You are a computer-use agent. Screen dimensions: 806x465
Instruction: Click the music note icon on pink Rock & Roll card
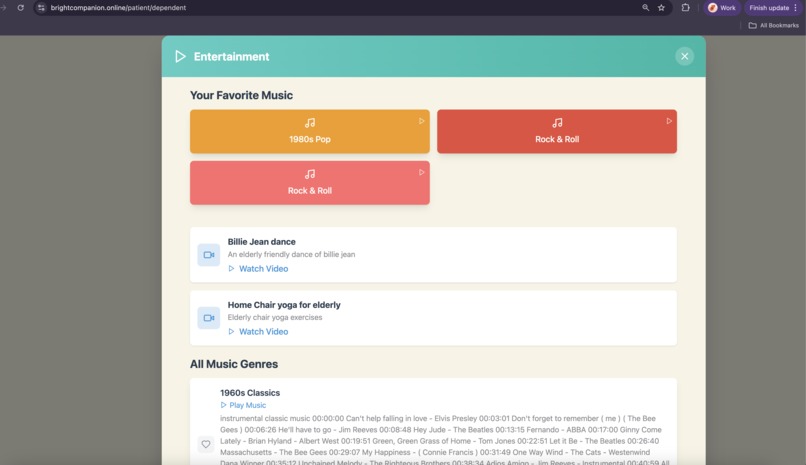tap(309, 174)
